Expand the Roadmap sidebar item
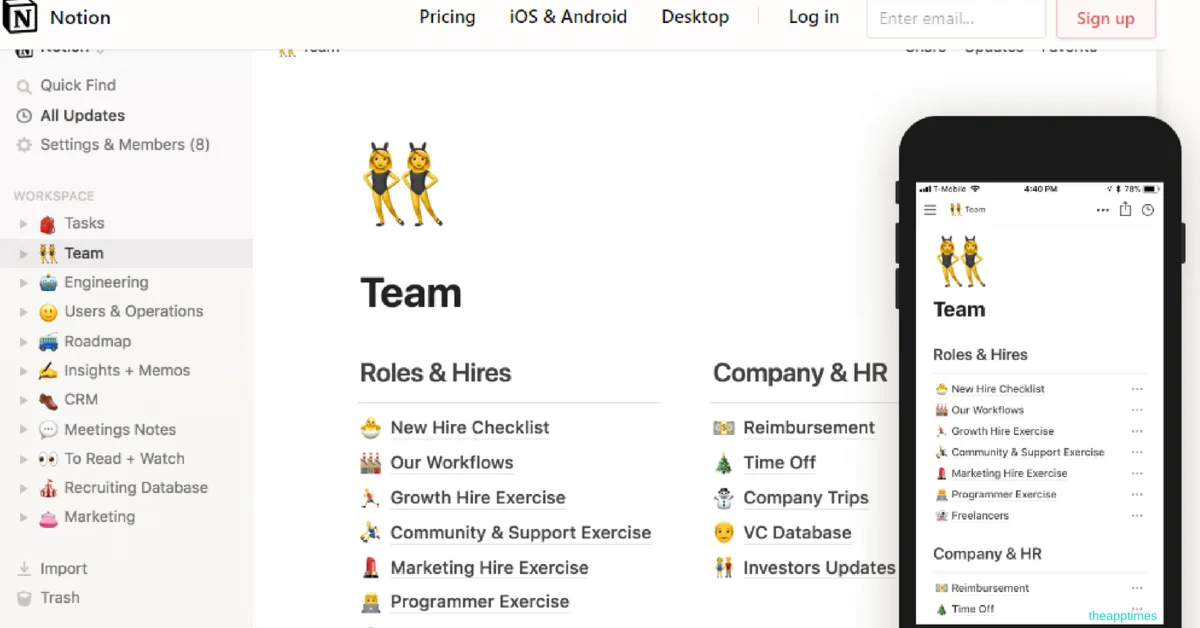Screen dimensions: 1200x628 tap(24, 342)
